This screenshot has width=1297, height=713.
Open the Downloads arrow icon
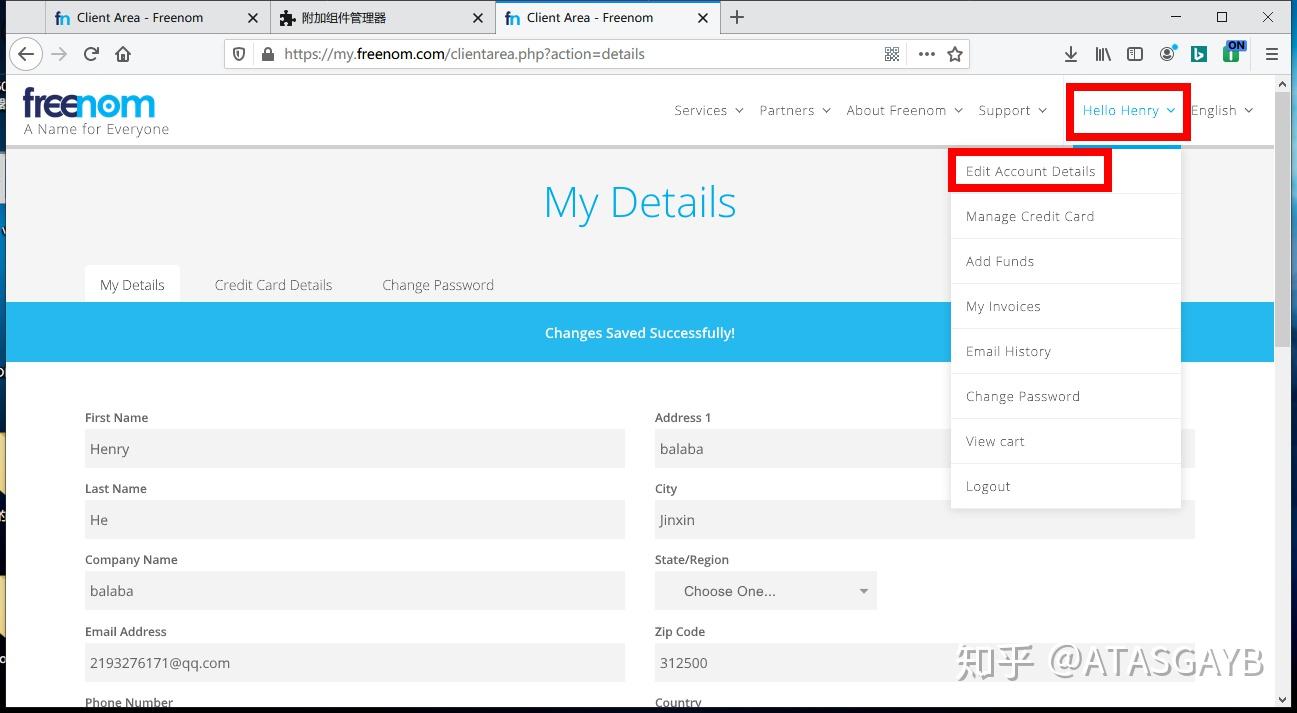pos(1071,54)
